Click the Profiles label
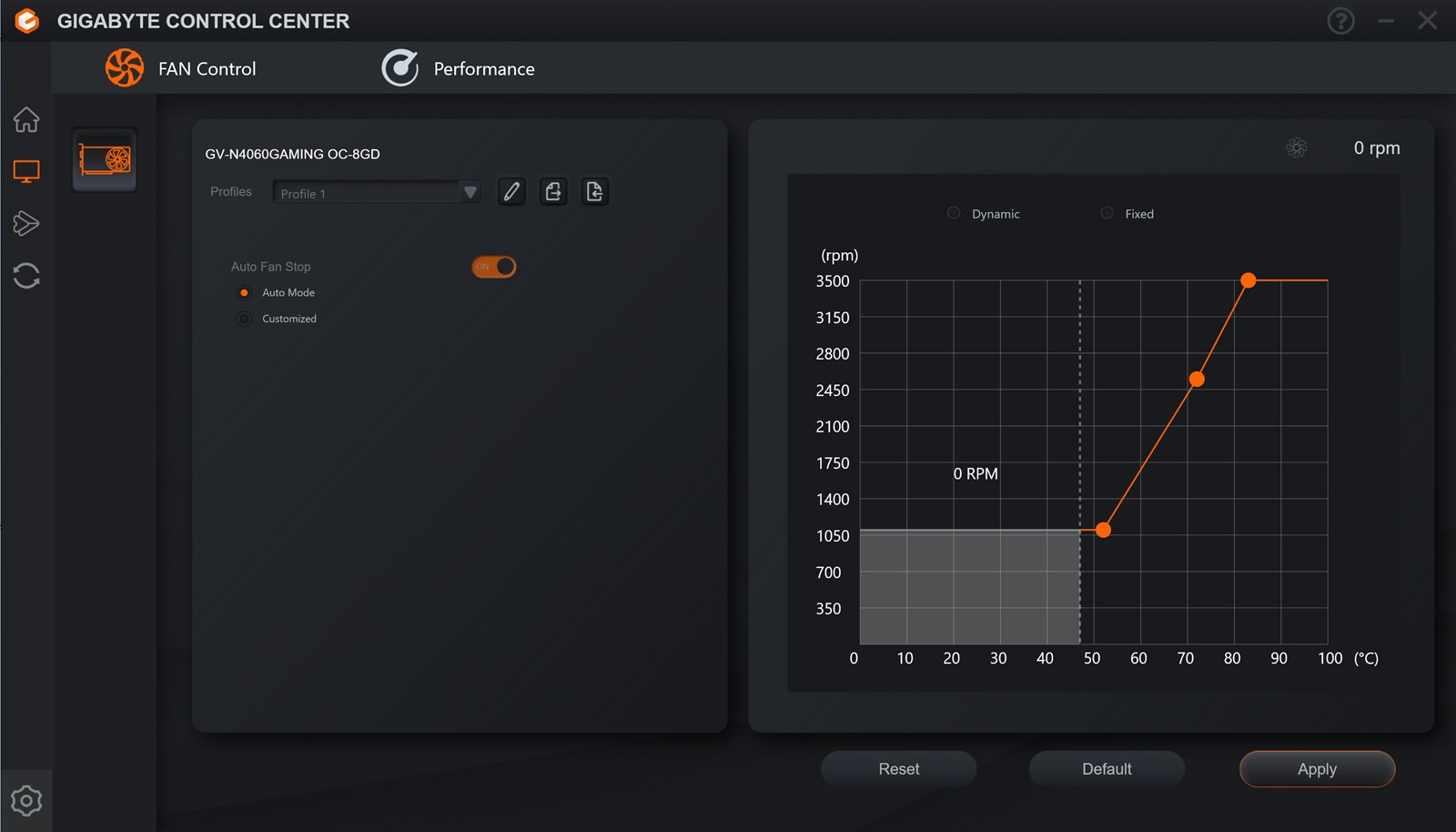Screen dimensions: 1456x832 [x=231, y=191]
